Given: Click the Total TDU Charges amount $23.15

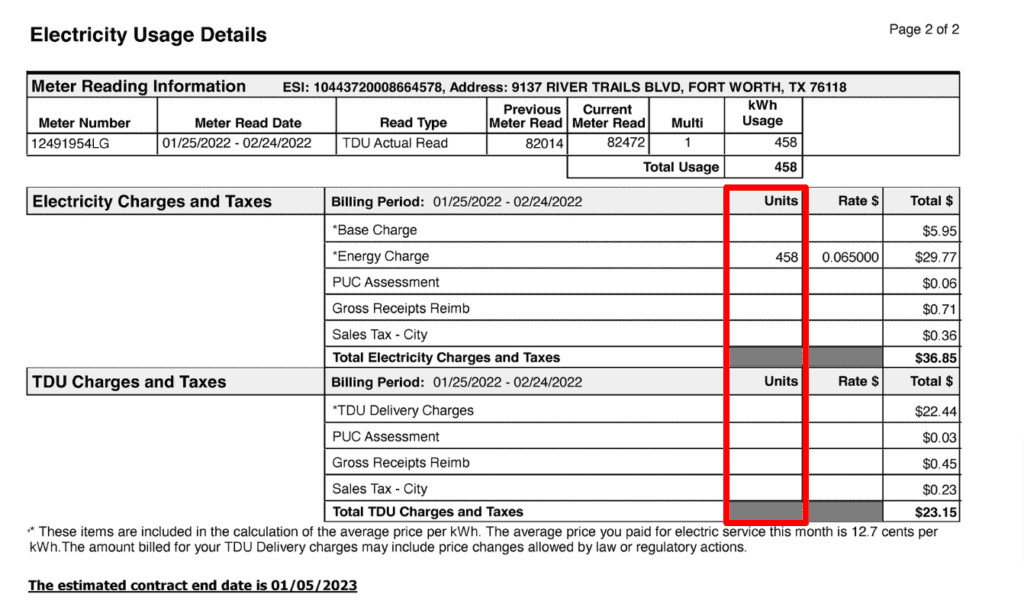Looking at the screenshot, I should click(x=935, y=511).
